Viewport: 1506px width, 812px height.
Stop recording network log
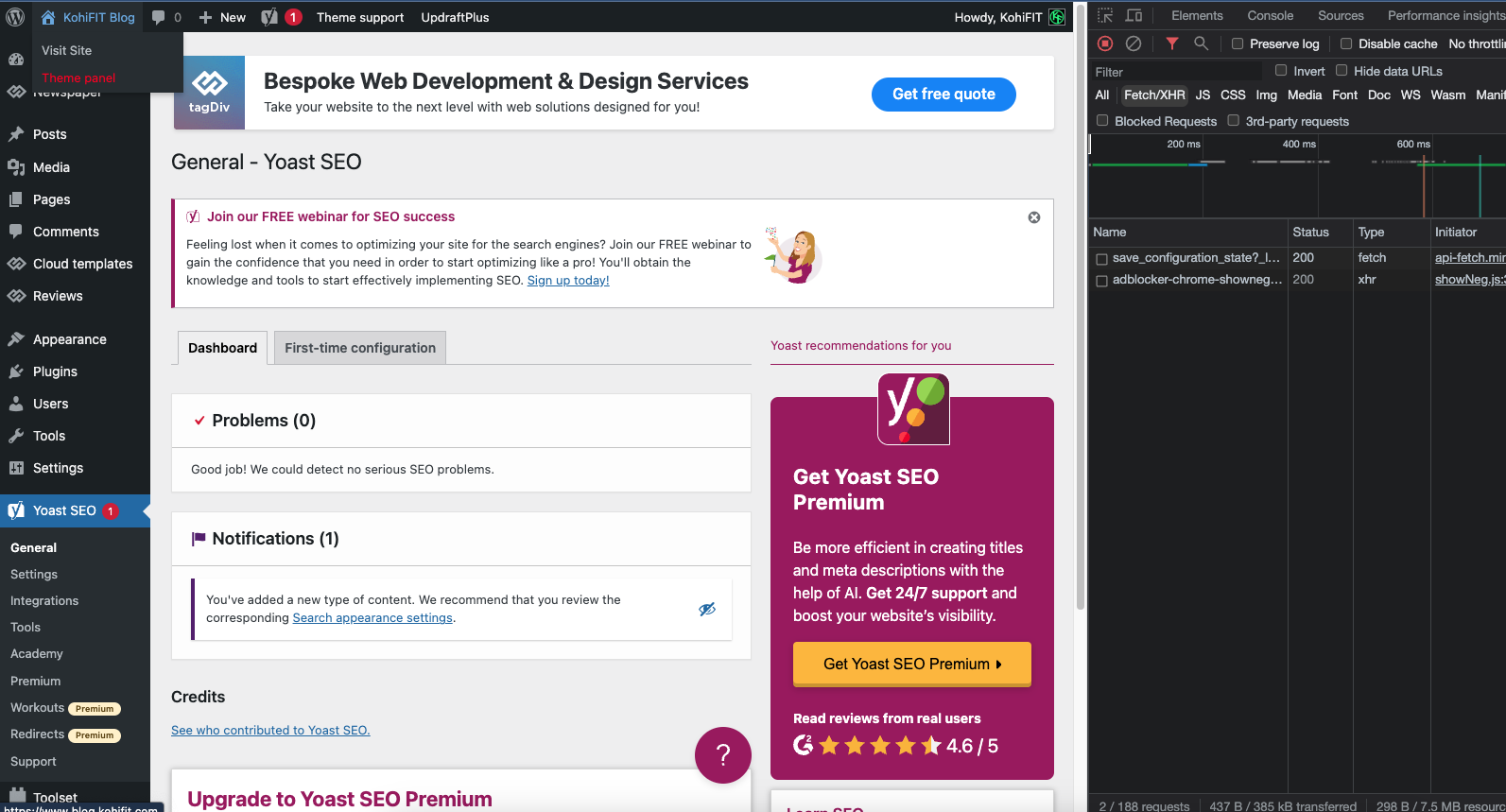(x=1105, y=43)
